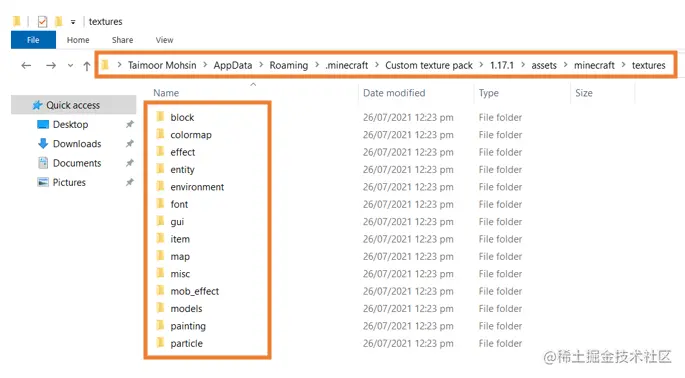Click the New folder icon in title bar
Image resolution: width=685 pixels, height=378 pixels.
pos(59,21)
